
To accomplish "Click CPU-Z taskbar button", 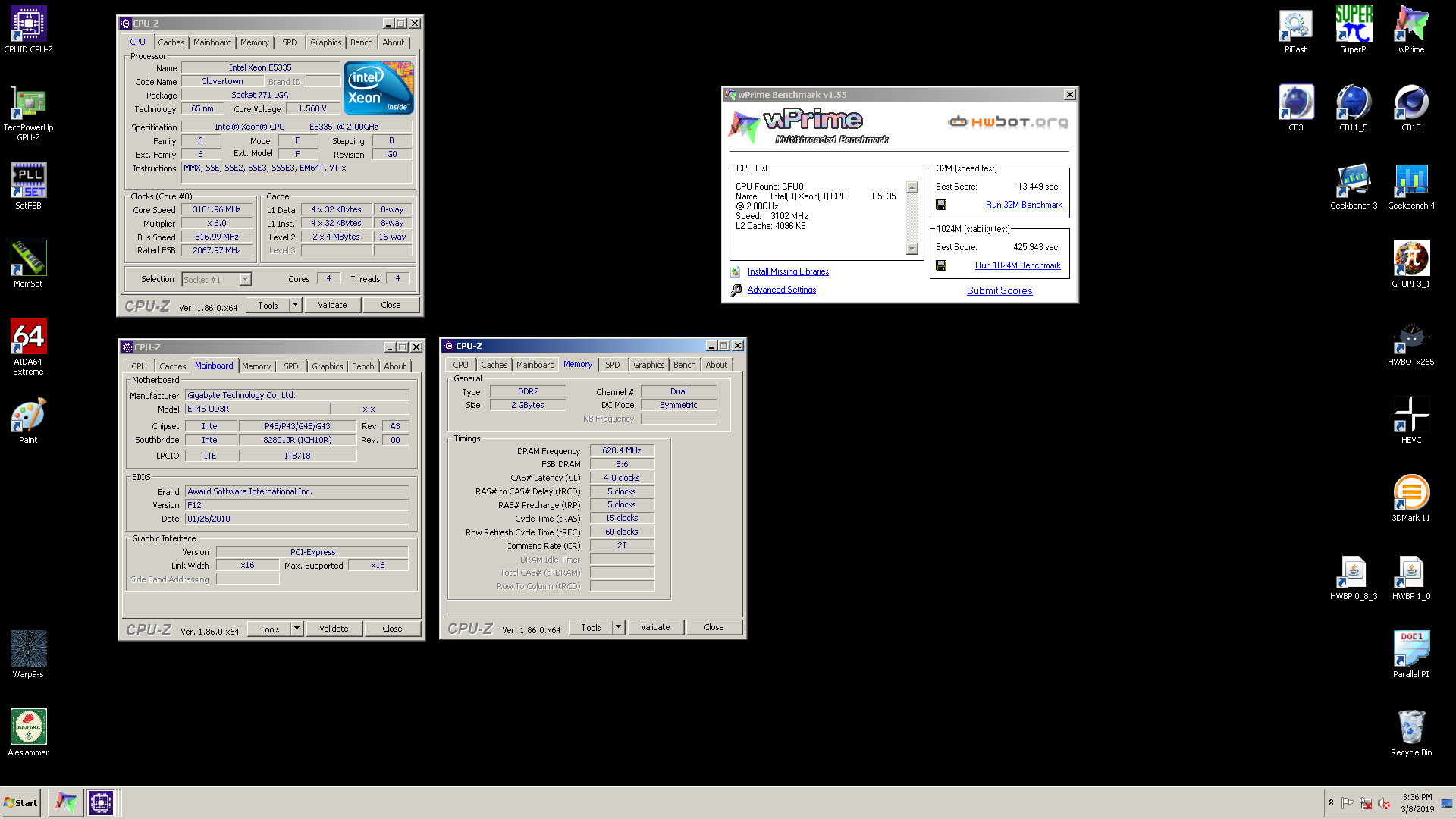I will (101, 802).
